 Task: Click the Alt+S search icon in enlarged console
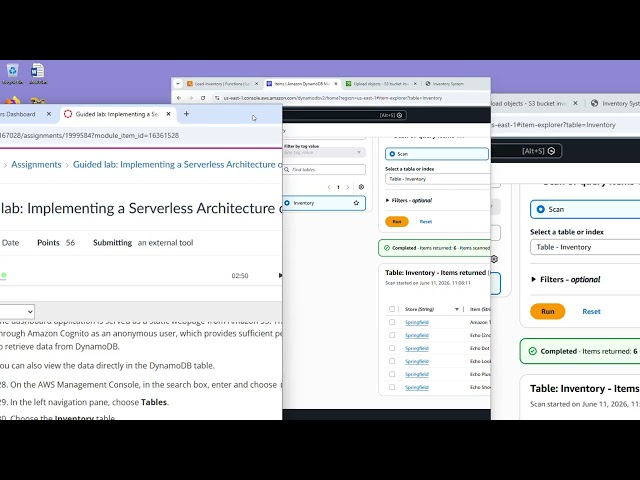click(x=551, y=151)
